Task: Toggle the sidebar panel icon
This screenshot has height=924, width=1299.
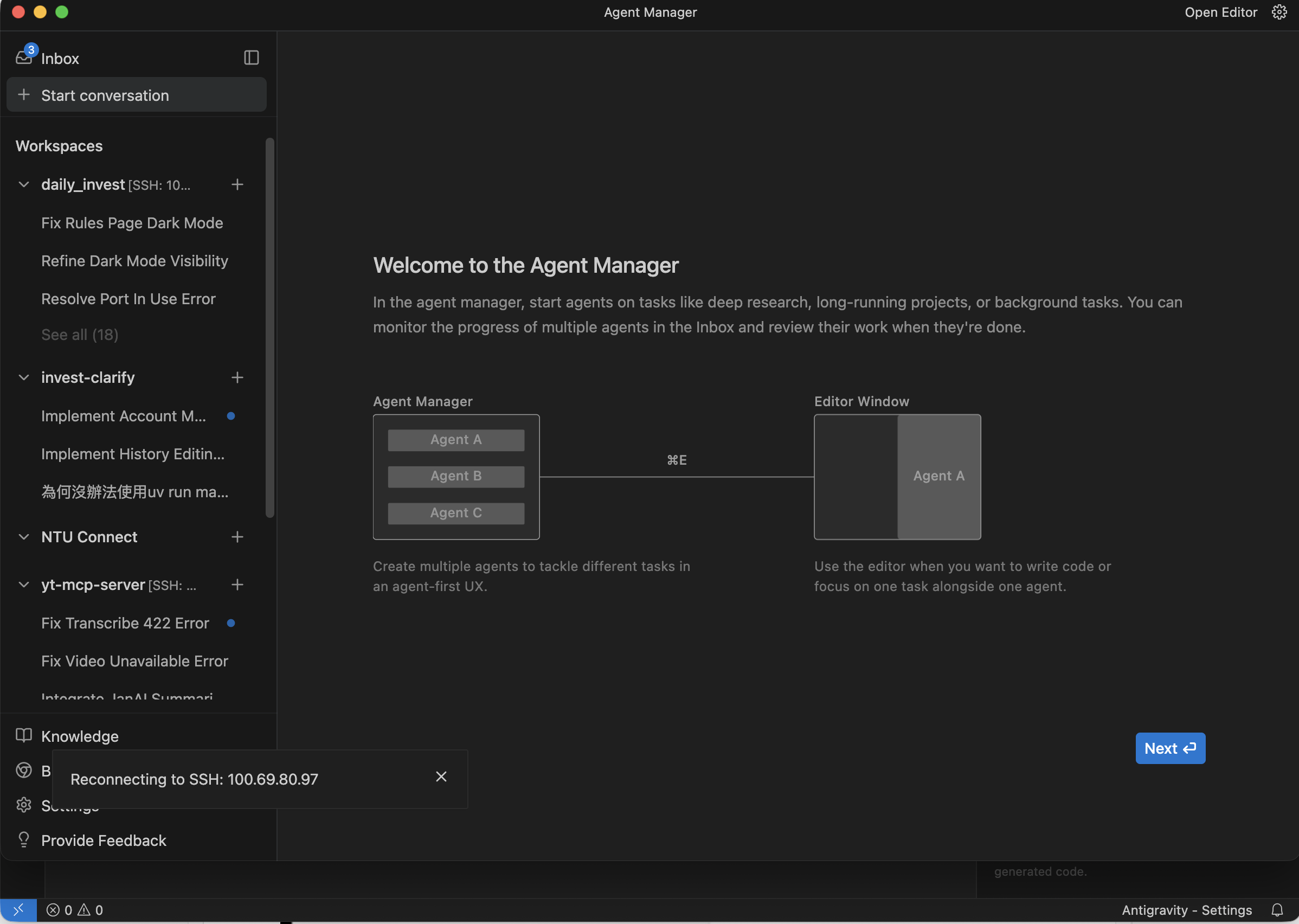Action: click(x=252, y=57)
